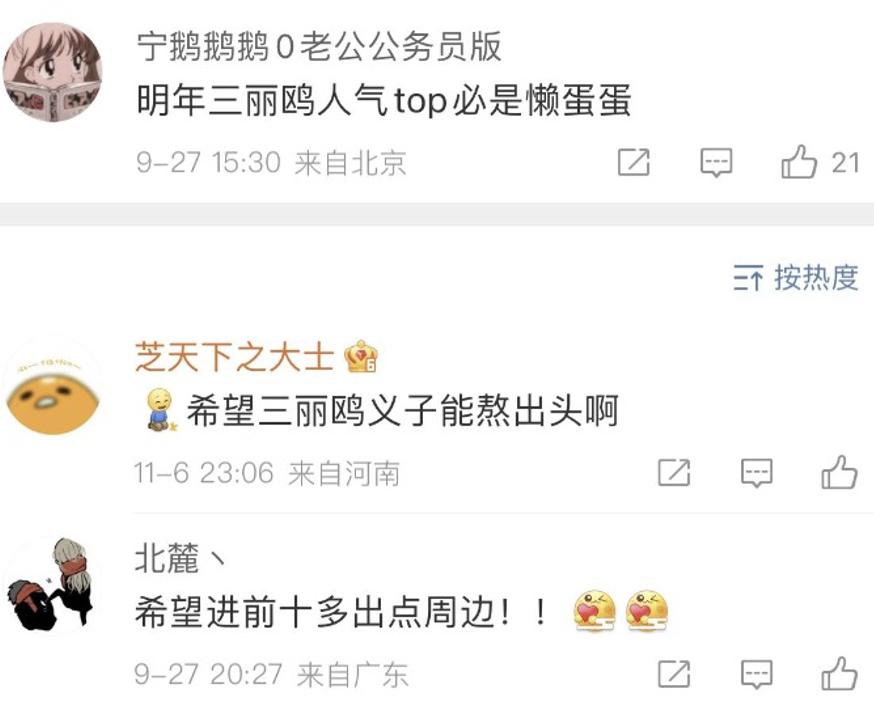Open 芝天下之大士's egg avatar
The width and height of the screenshot is (874, 702).
click(53, 385)
